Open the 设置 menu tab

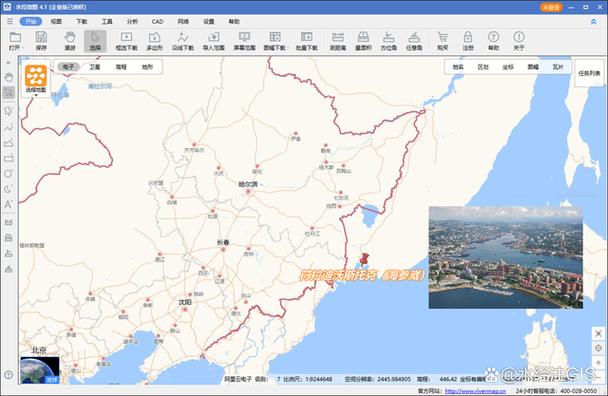pos(209,21)
